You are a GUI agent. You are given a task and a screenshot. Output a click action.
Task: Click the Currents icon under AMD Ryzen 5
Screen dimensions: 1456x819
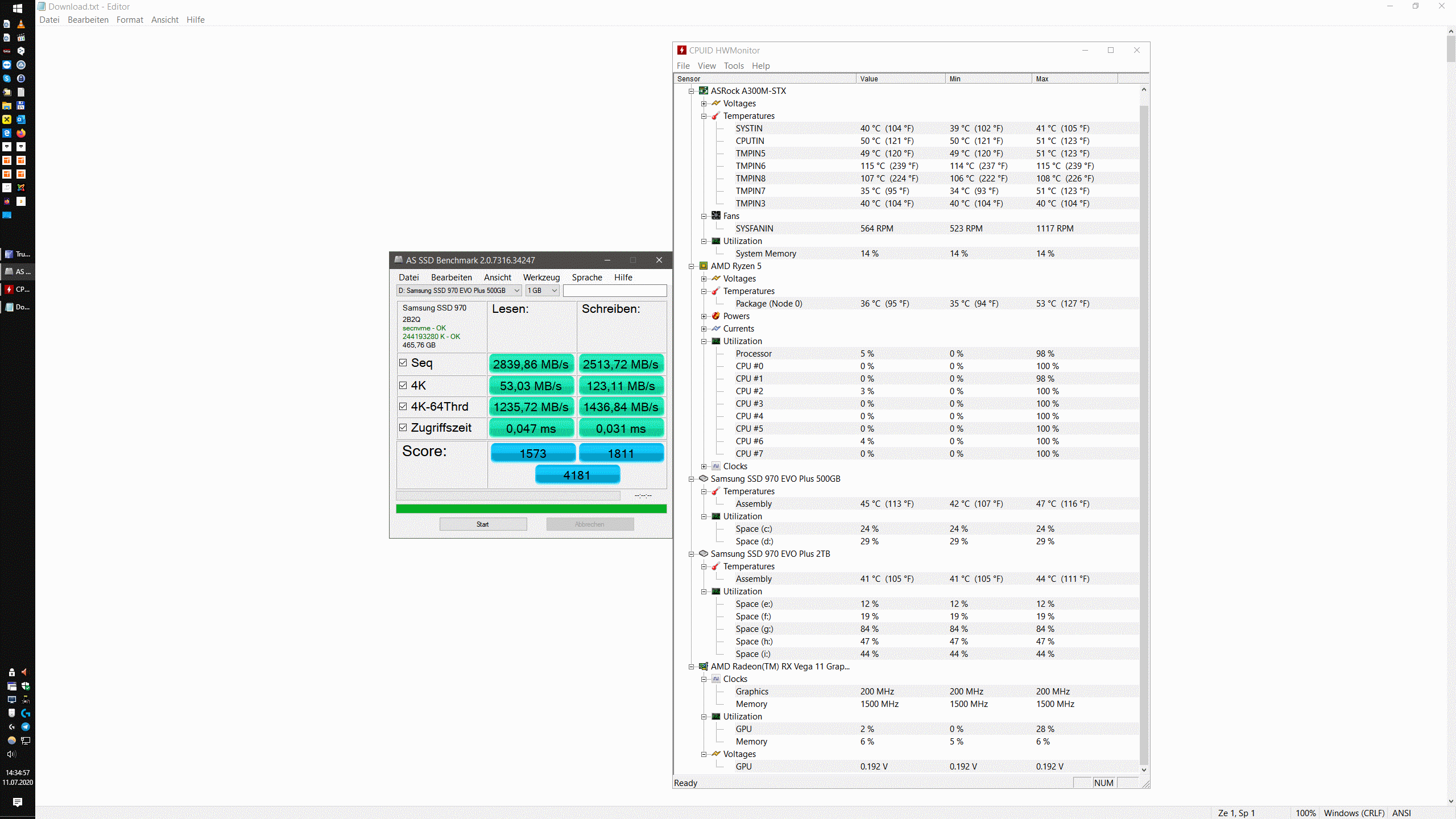point(716,329)
